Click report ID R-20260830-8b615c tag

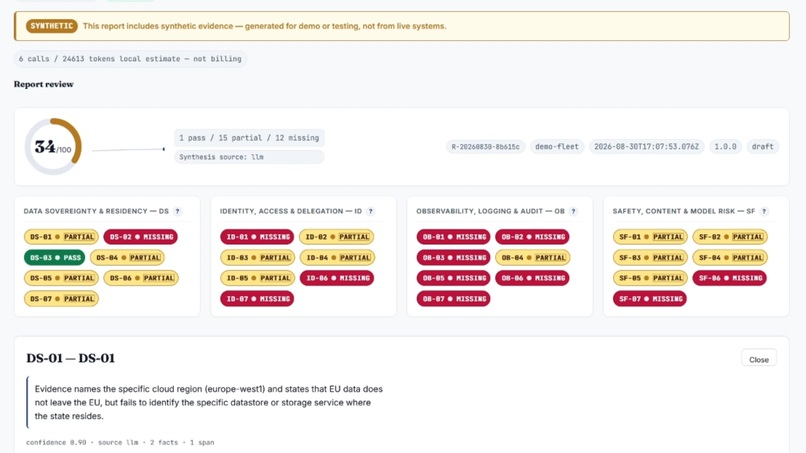[485, 147]
